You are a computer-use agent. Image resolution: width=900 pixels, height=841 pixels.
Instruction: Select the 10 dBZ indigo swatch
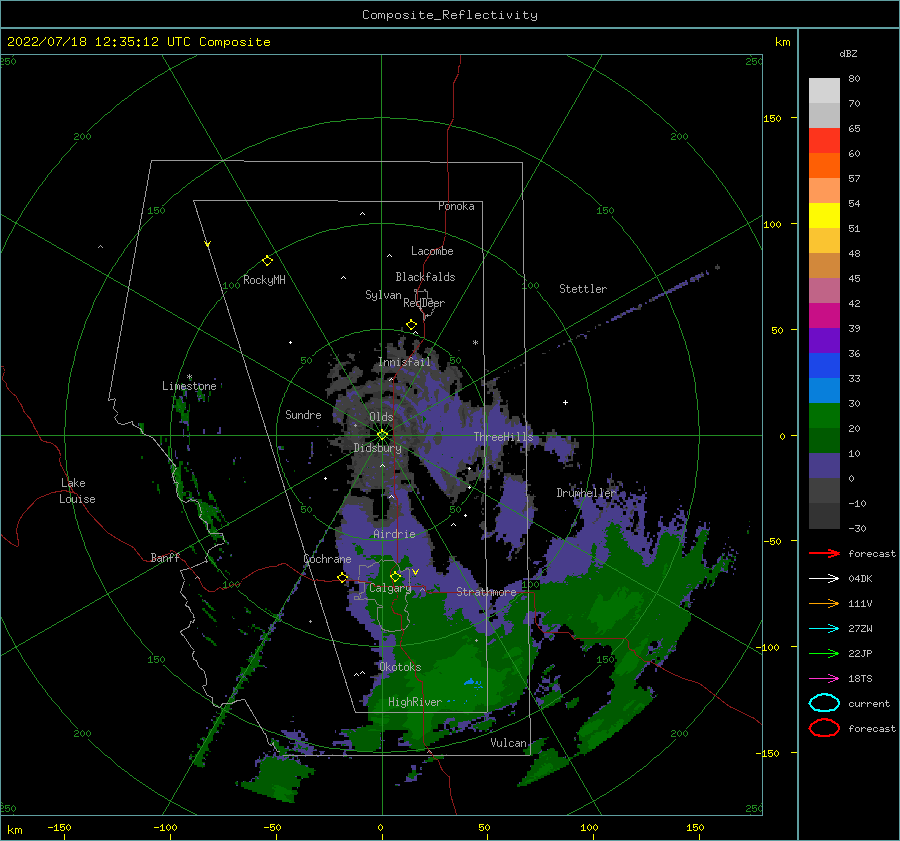click(824, 466)
